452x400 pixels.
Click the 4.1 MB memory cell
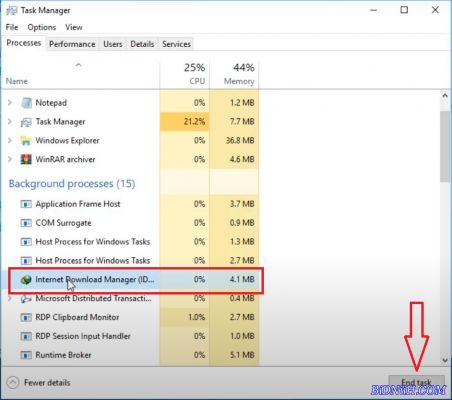pos(234,280)
